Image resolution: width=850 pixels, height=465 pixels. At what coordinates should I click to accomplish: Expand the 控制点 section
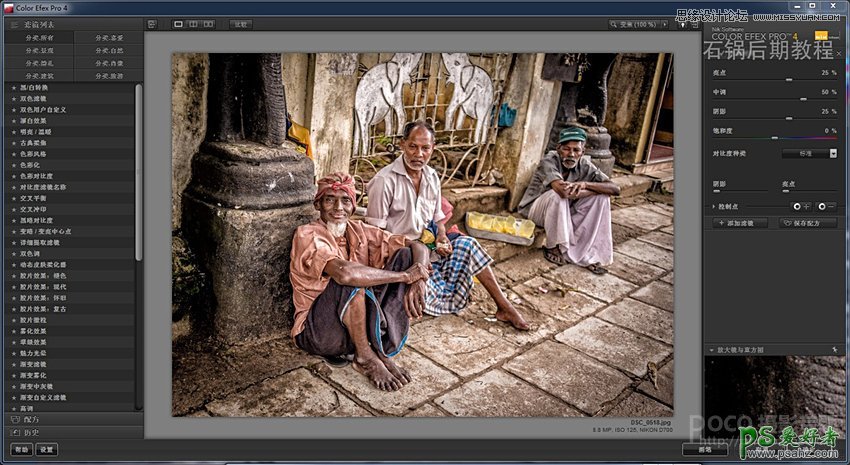click(x=714, y=206)
